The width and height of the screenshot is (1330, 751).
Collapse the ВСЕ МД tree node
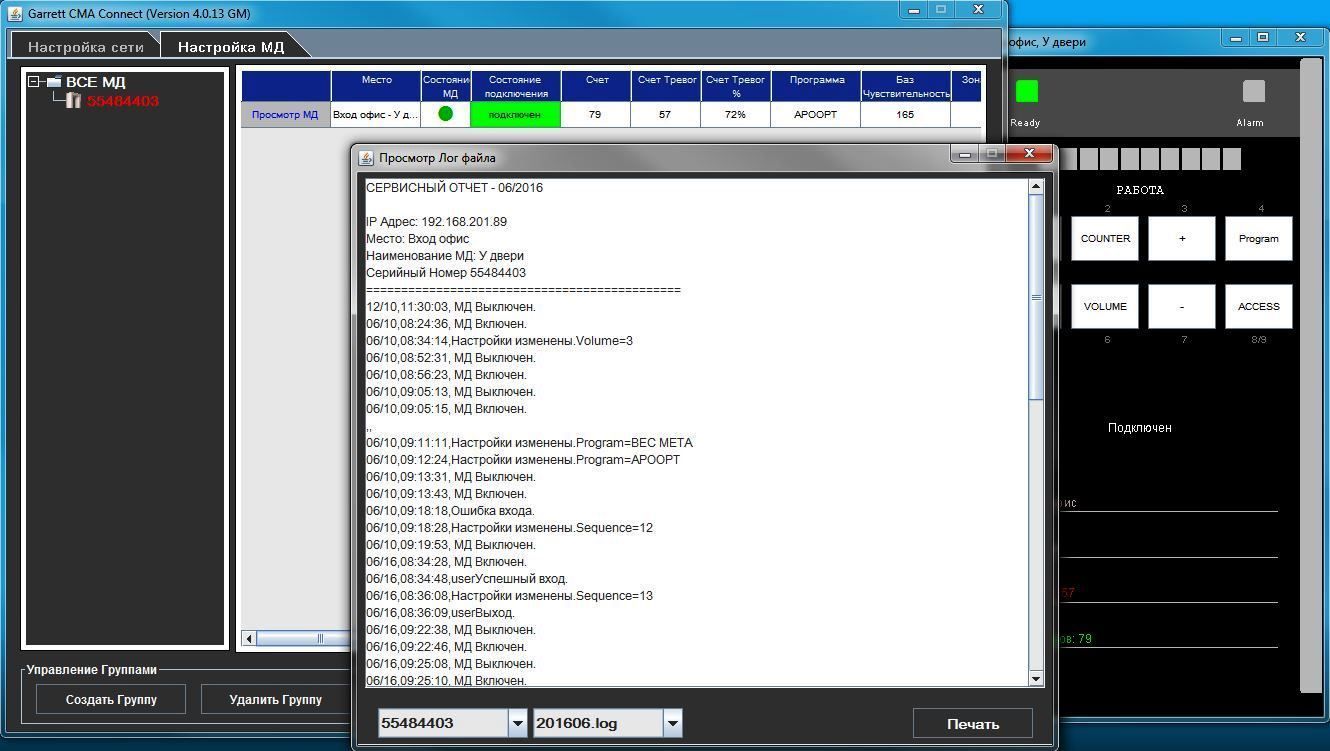(x=34, y=82)
